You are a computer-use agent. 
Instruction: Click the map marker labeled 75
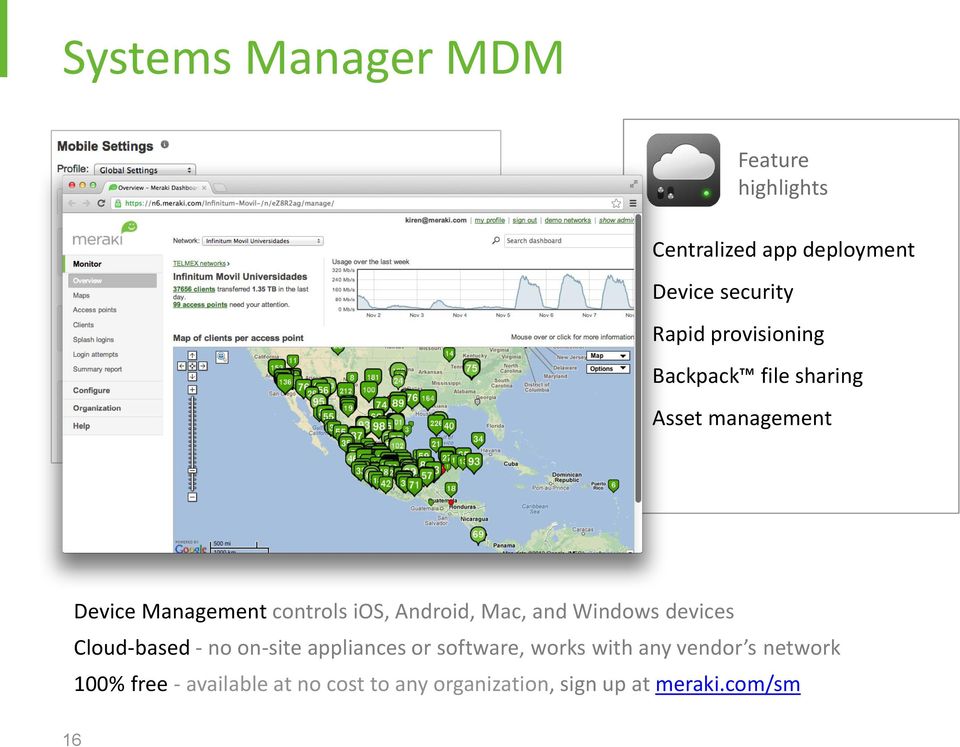[471, 369]
